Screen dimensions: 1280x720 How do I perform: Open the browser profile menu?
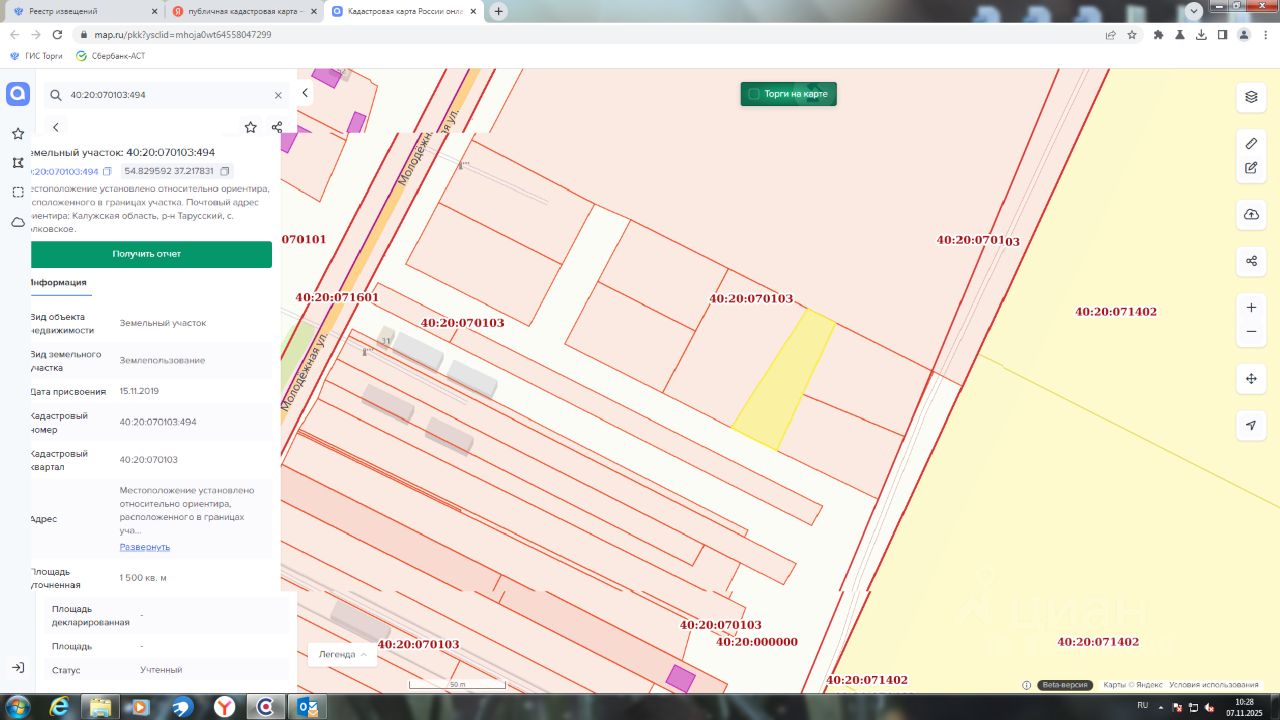click(x=1244, y=34)
